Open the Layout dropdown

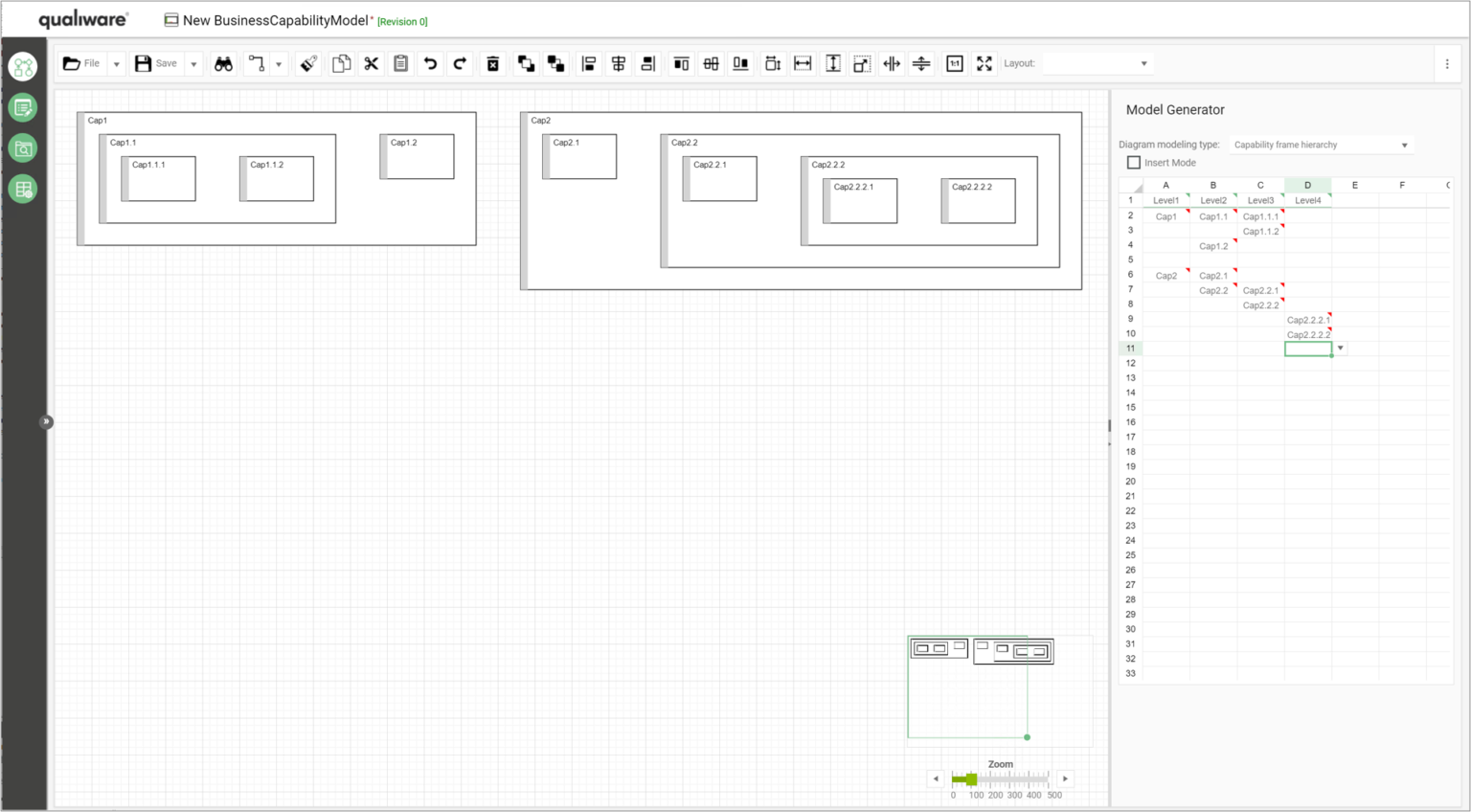click(1144, 63)
